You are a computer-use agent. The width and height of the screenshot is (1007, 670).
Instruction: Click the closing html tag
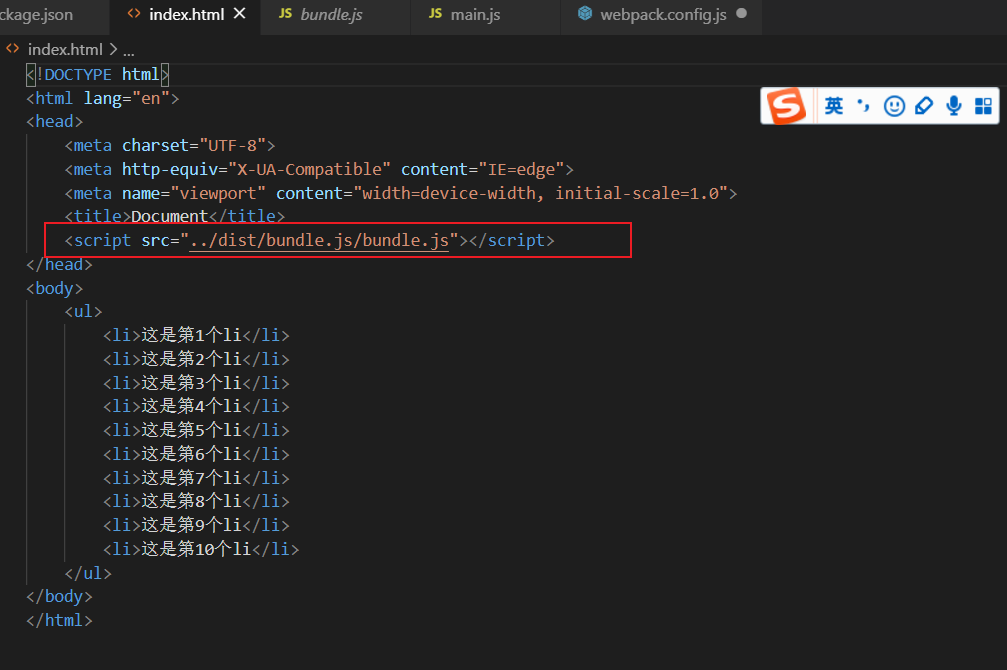(x=59, y=621)
